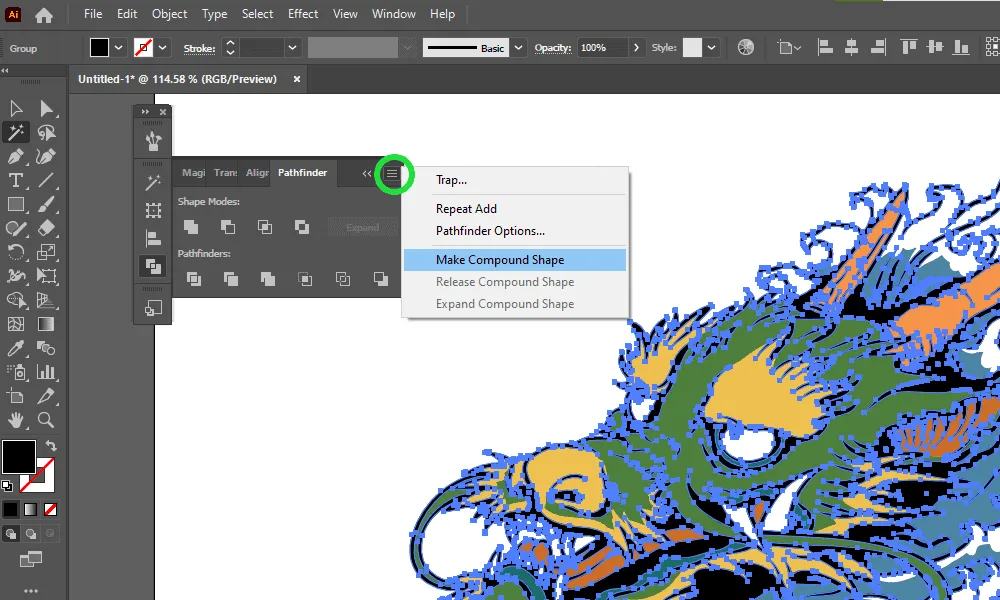1000x600 pixels.
Task: Select the Column Graph tool
Action: pyautogui.click(x=46, y=372)
